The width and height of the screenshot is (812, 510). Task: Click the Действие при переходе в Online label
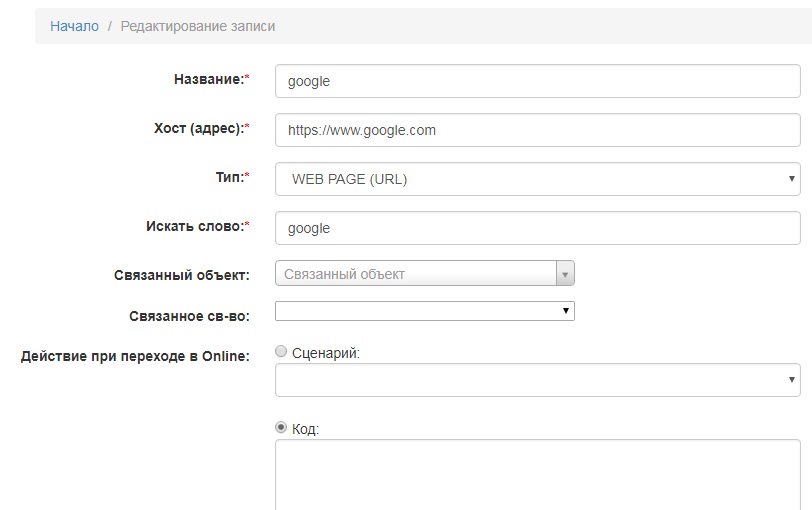click(135, 355)
